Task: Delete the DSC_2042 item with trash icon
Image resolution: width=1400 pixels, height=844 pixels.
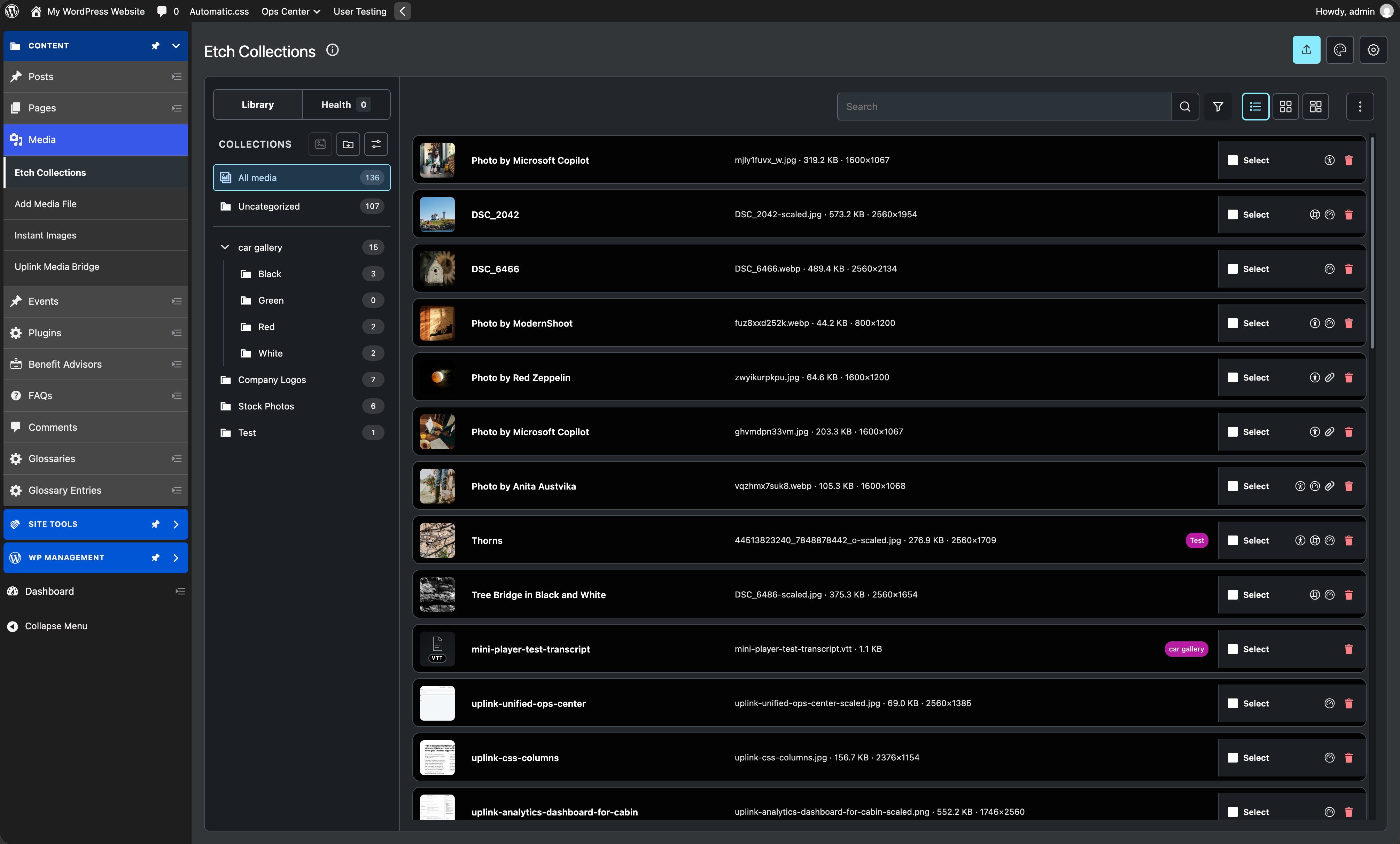Action: [x=1349, y=215]
